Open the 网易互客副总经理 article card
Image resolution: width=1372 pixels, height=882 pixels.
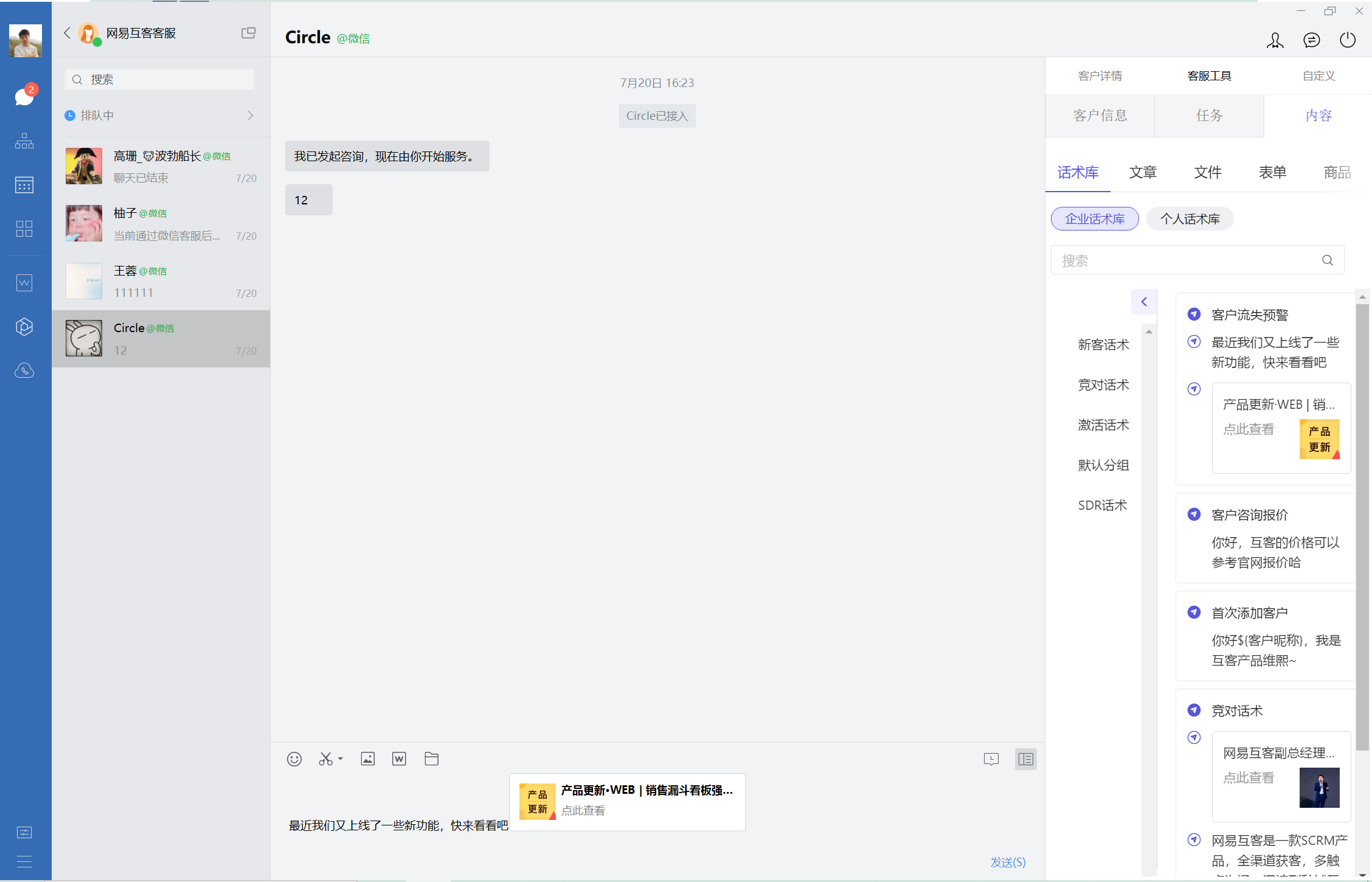1281,777
